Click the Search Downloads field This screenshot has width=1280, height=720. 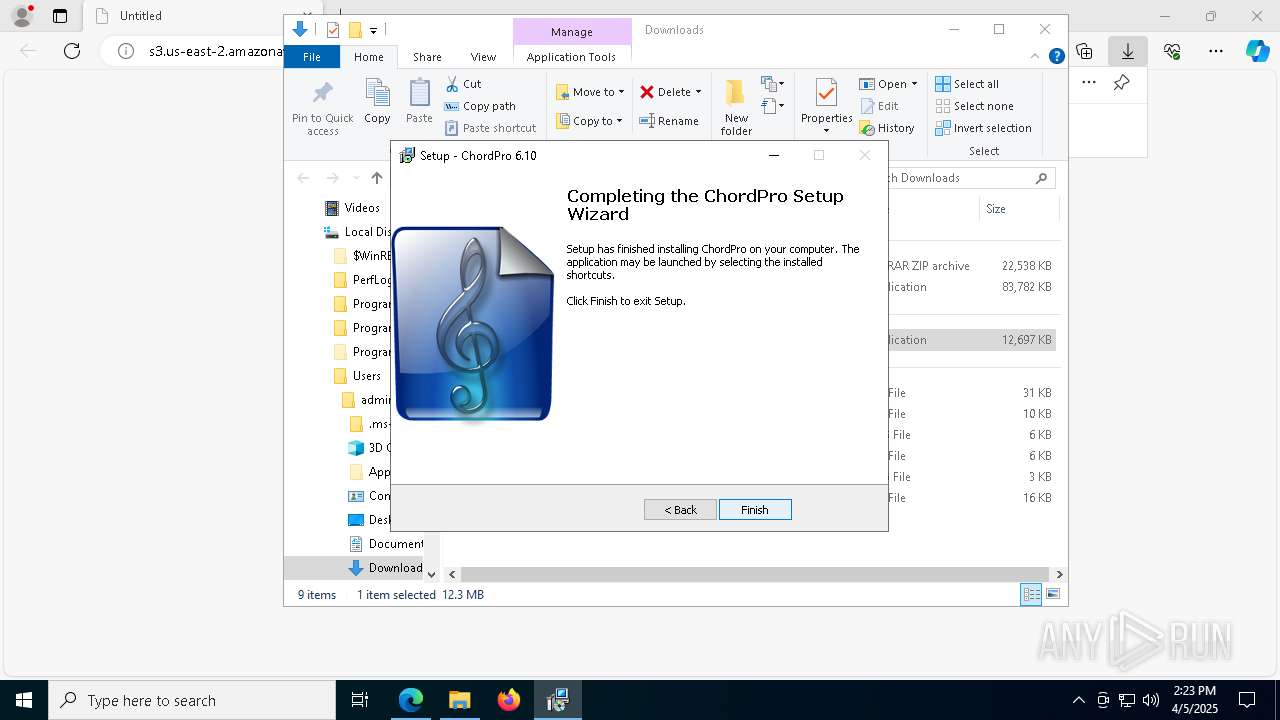(970, 178)
